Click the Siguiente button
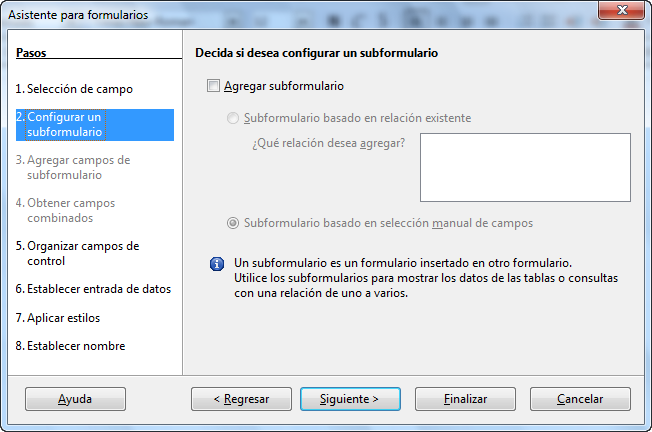 point(350,399)
